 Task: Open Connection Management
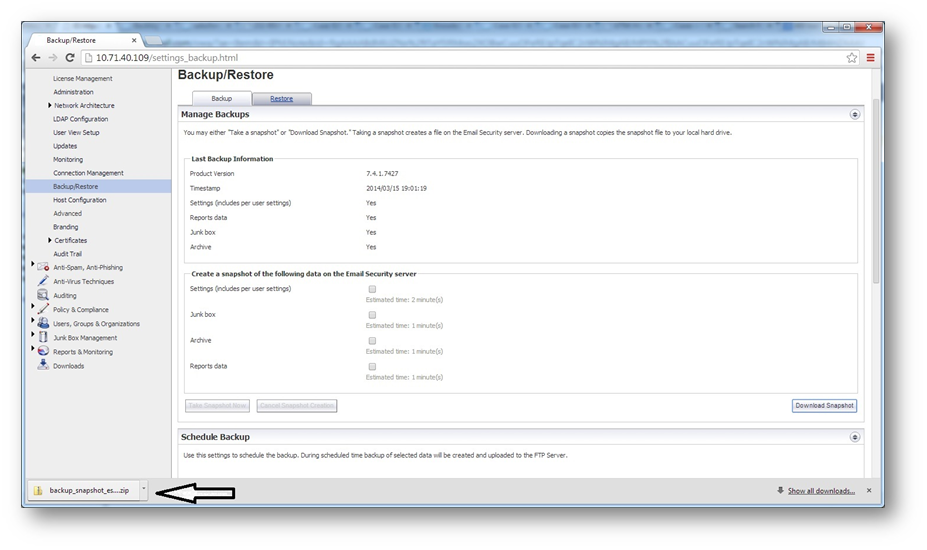click(x=88, y=173)
